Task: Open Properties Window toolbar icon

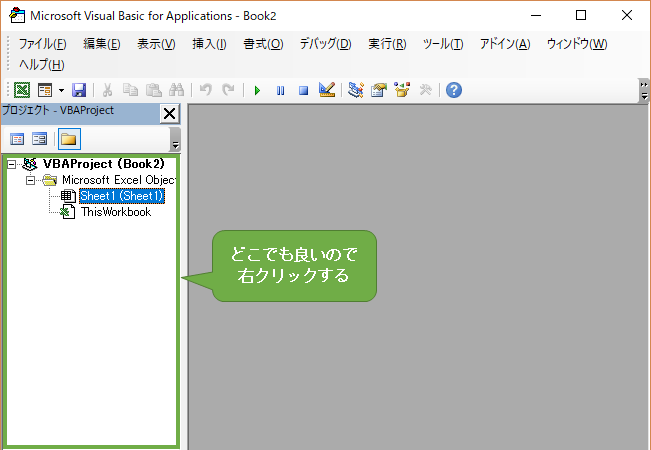Action: pos(379,90)
